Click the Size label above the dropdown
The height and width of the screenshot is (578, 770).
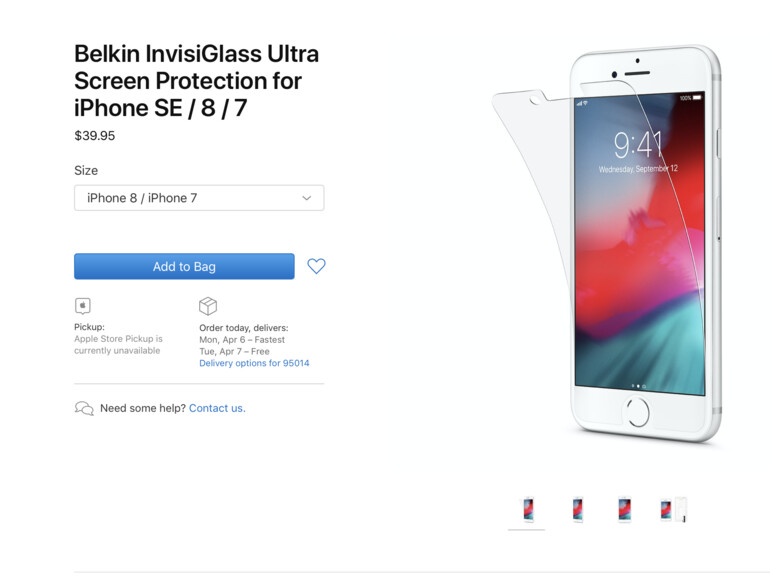(86, 170)
